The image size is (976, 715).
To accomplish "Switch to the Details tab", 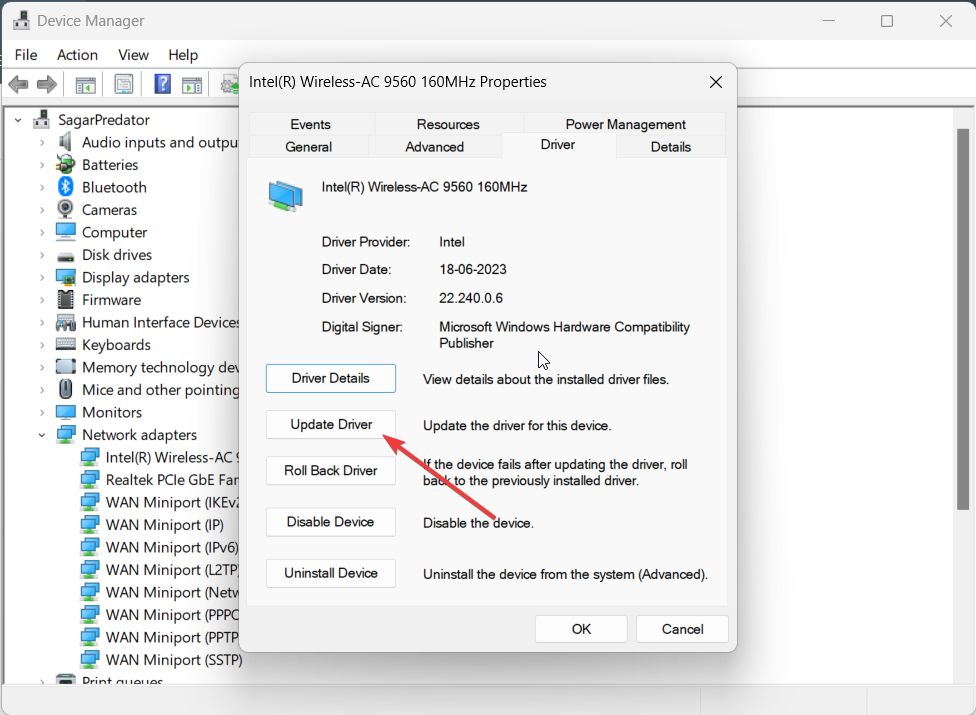I will pos(670,147).
